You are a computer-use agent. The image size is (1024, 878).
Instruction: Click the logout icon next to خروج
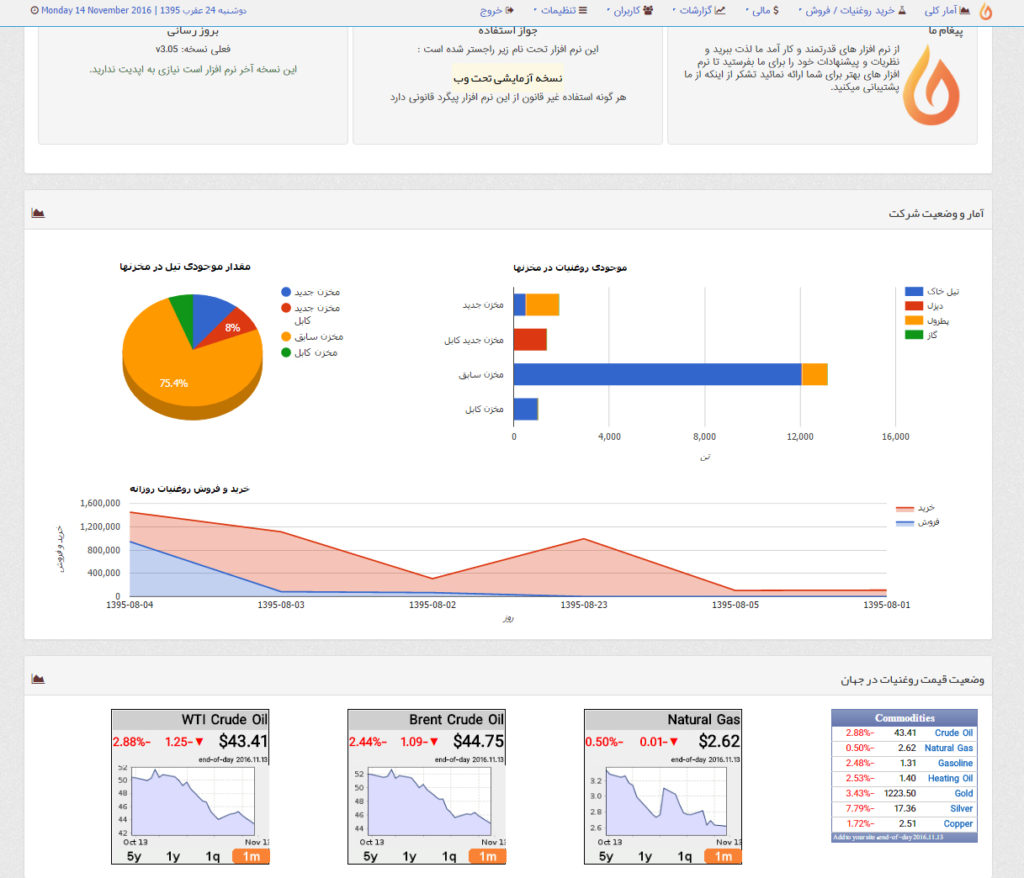click(508, 11)
